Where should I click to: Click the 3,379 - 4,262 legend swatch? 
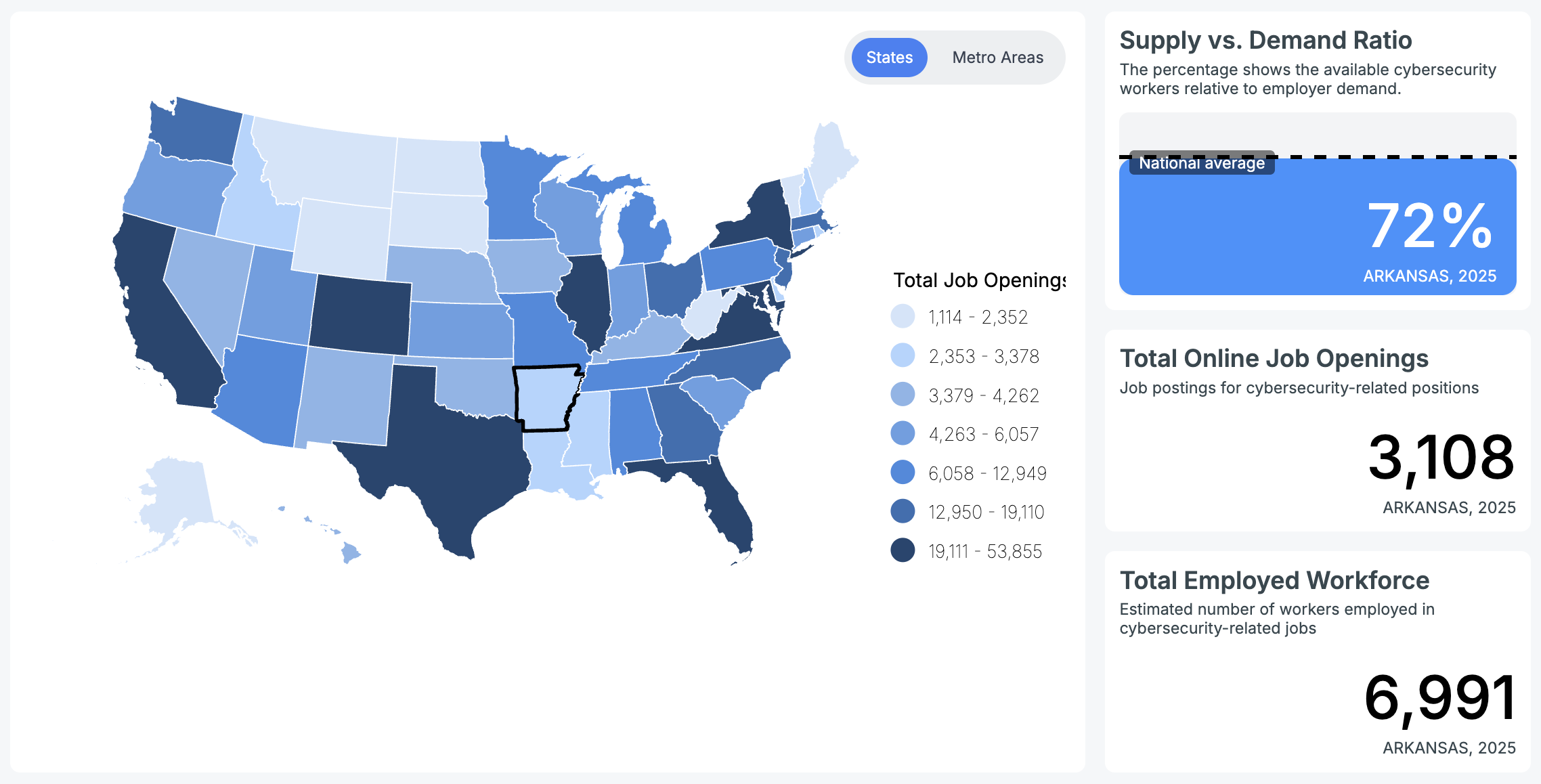pyautogui.click(x=903, y=395)
